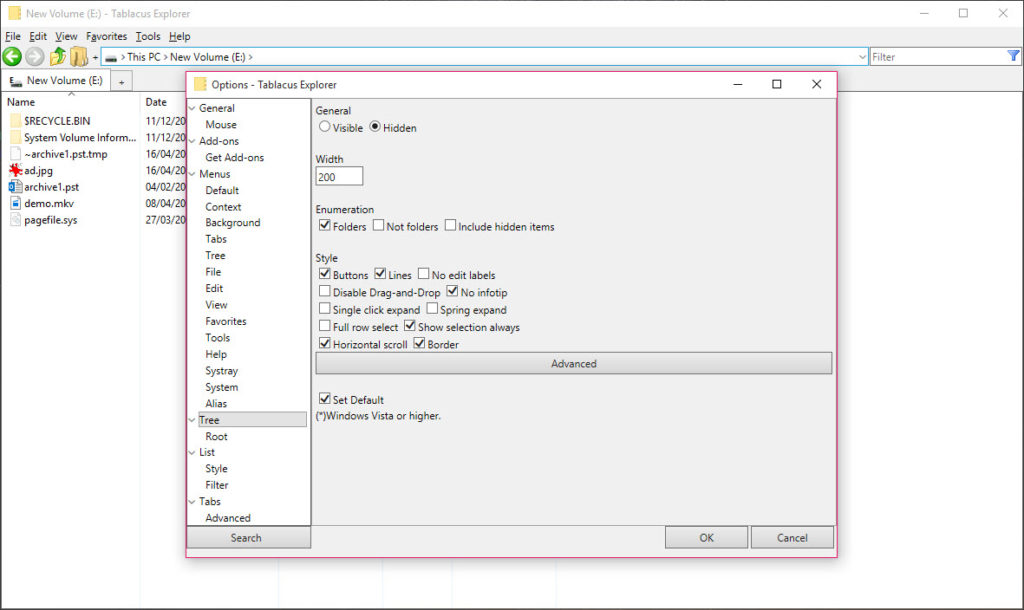Select Mouse in options tree
Screen dimensions: 1024x610
(x=221, y=125)
